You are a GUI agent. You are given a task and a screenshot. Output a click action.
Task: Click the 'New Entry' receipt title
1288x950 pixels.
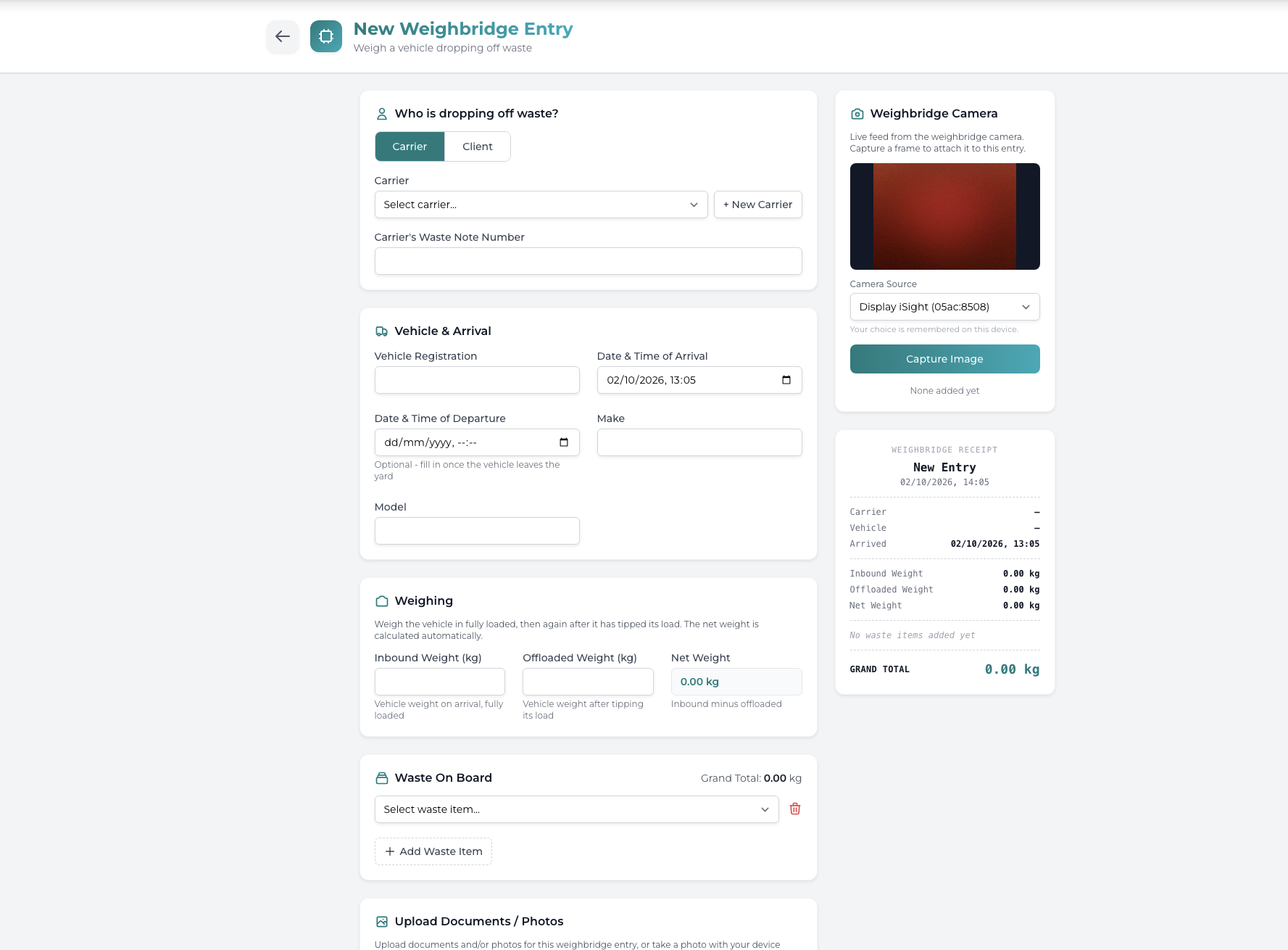click(944, 468)
